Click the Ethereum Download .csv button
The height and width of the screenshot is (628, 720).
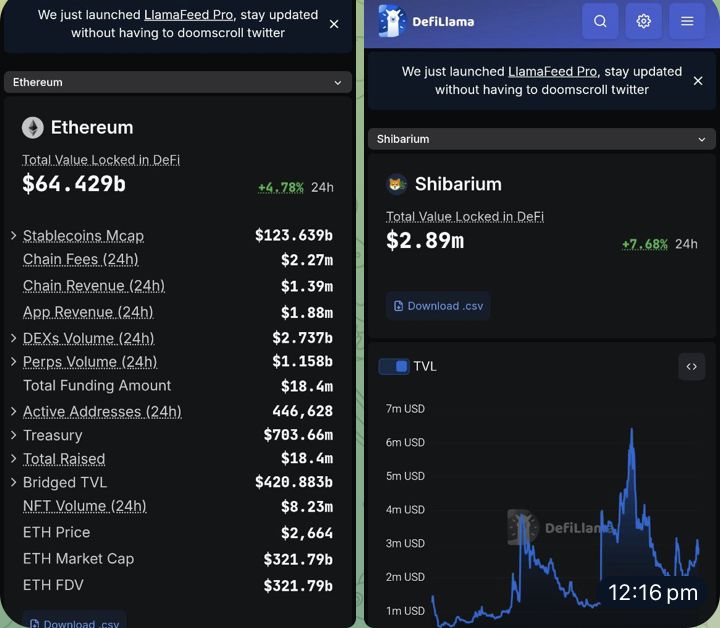point(74,622)
